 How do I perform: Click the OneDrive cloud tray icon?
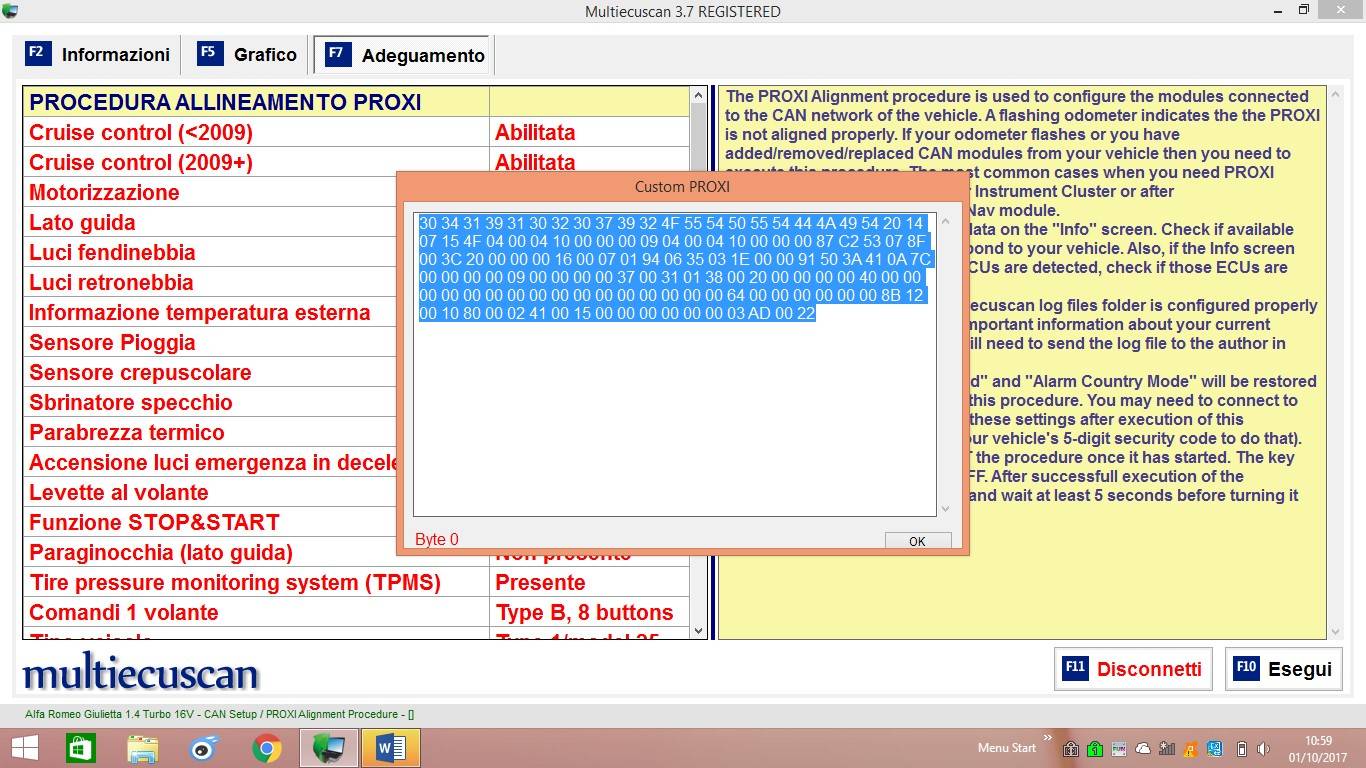point(1142,749)
